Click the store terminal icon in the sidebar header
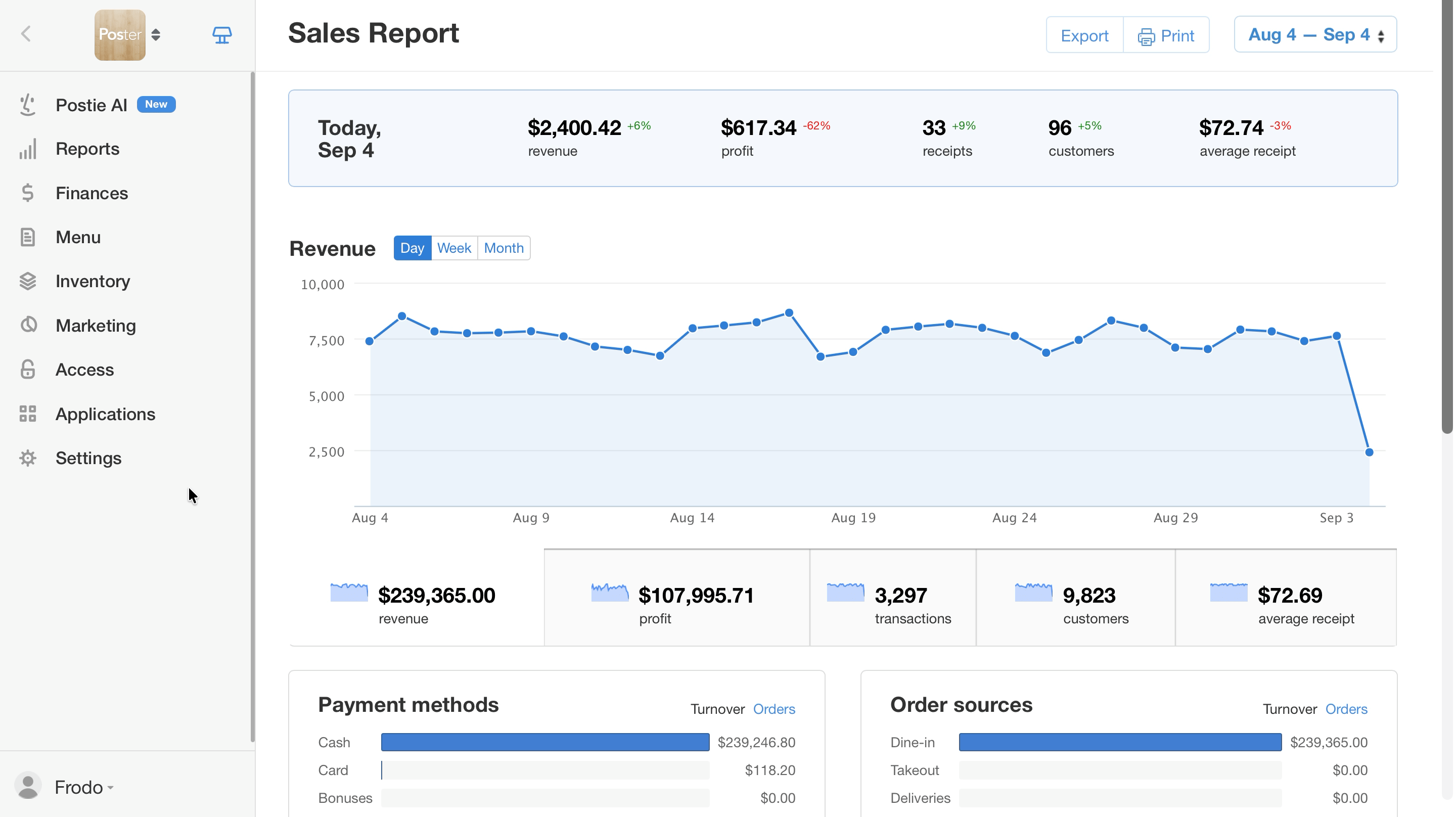The height and width of the screenshot is (817, 1456). [x=221, y=35]
